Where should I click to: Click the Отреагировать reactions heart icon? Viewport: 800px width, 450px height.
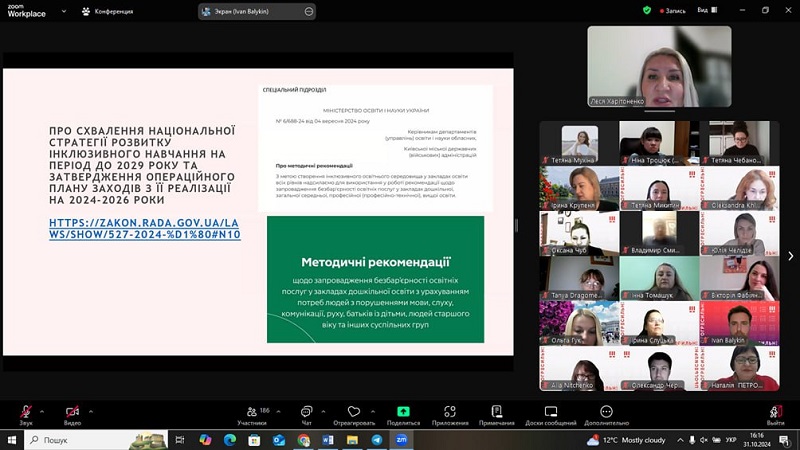coord(354,411)
